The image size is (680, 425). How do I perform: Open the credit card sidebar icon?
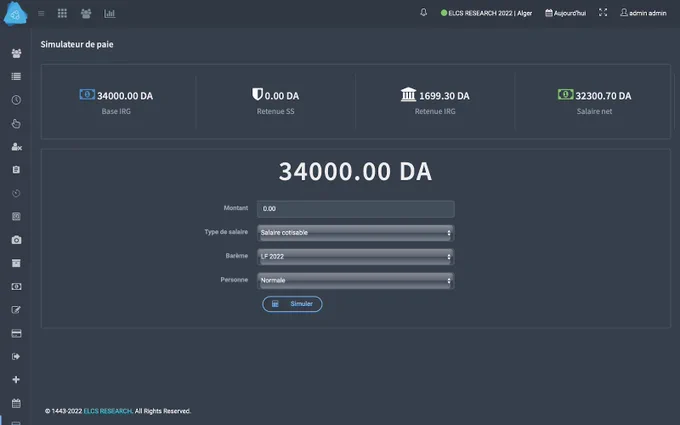pos(16,333)
